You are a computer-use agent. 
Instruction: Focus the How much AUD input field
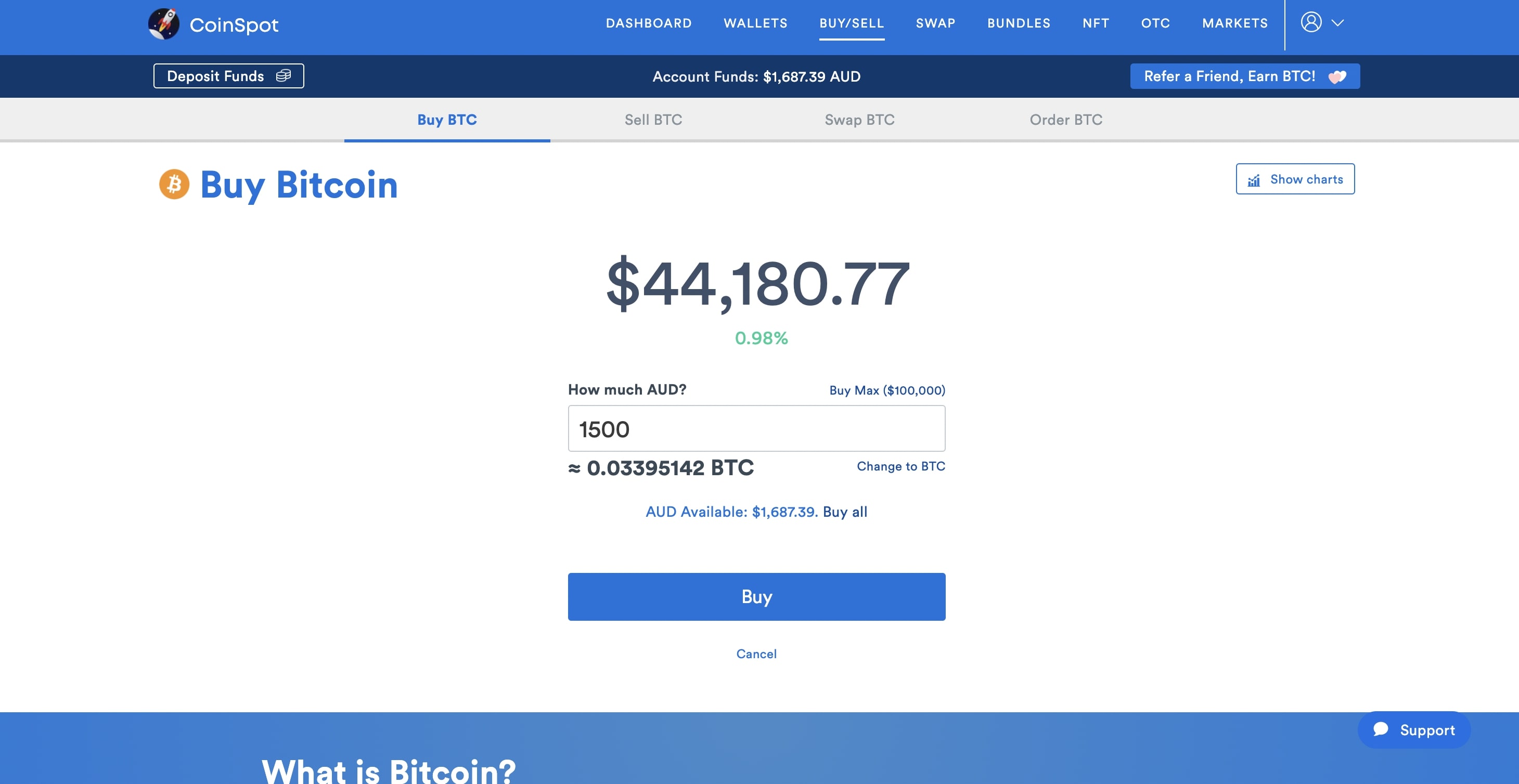pyautogui.click(x=756, y=428)
